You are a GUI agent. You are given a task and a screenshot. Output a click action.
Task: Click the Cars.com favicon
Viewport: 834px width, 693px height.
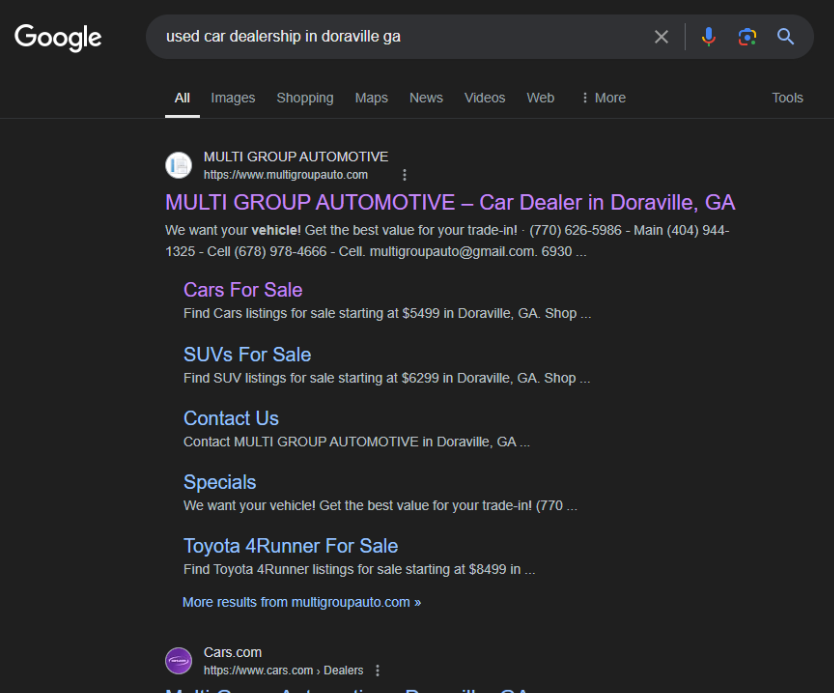click(x=179, y=661)
